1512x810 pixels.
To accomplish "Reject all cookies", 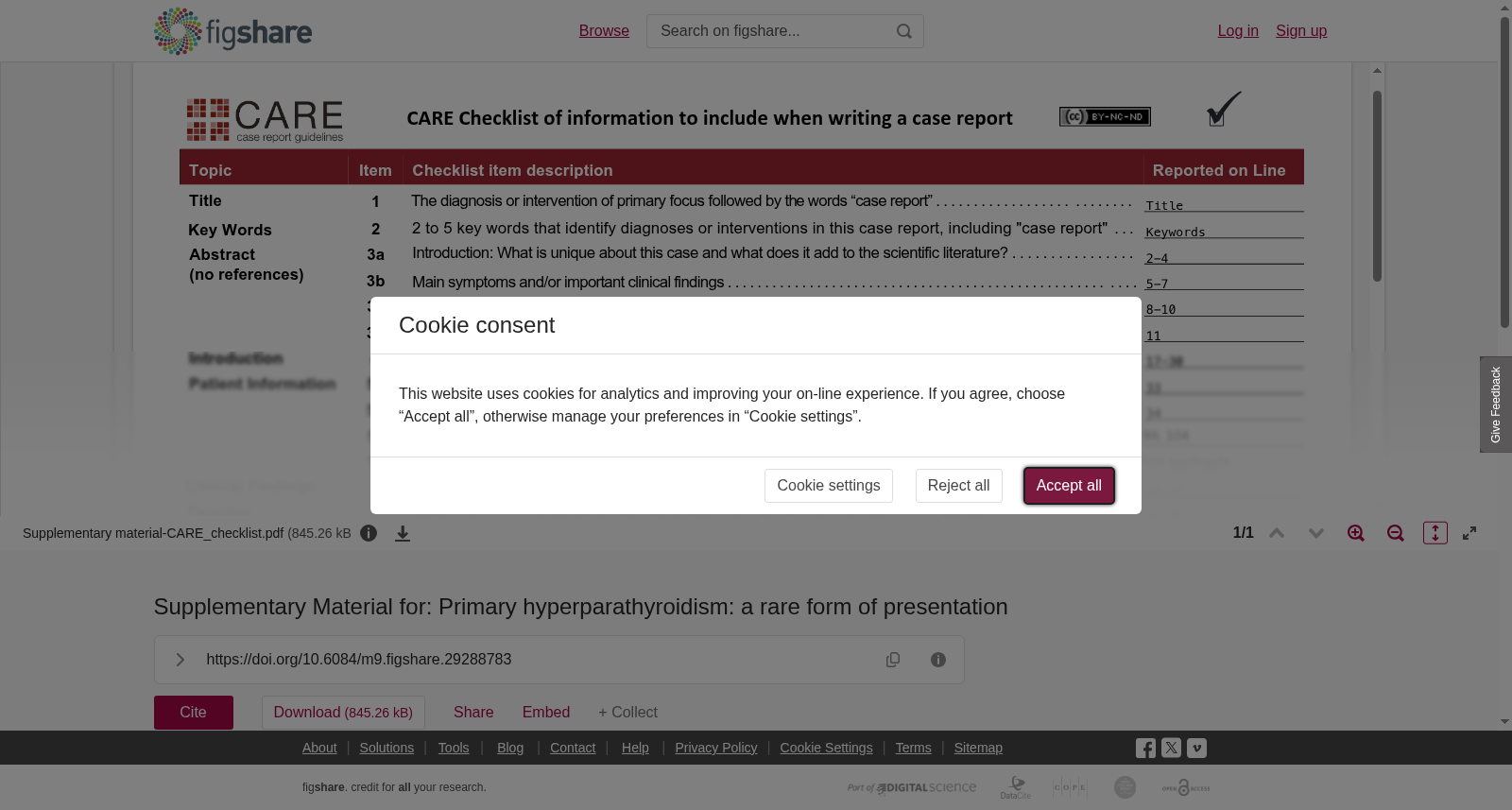I will pos(958,486).
